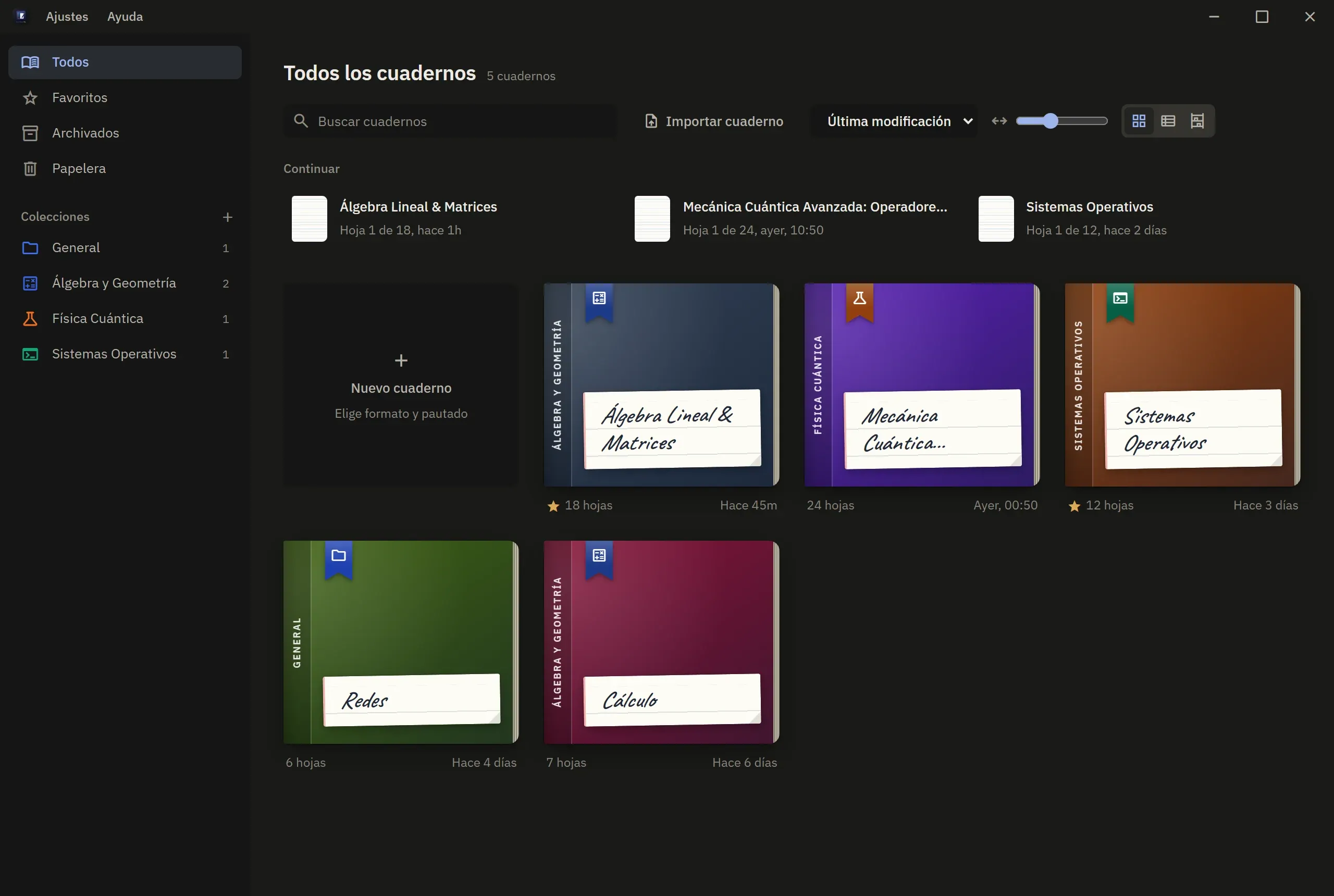
Task: Switch to list view layout
Action: click(1168, 121)
